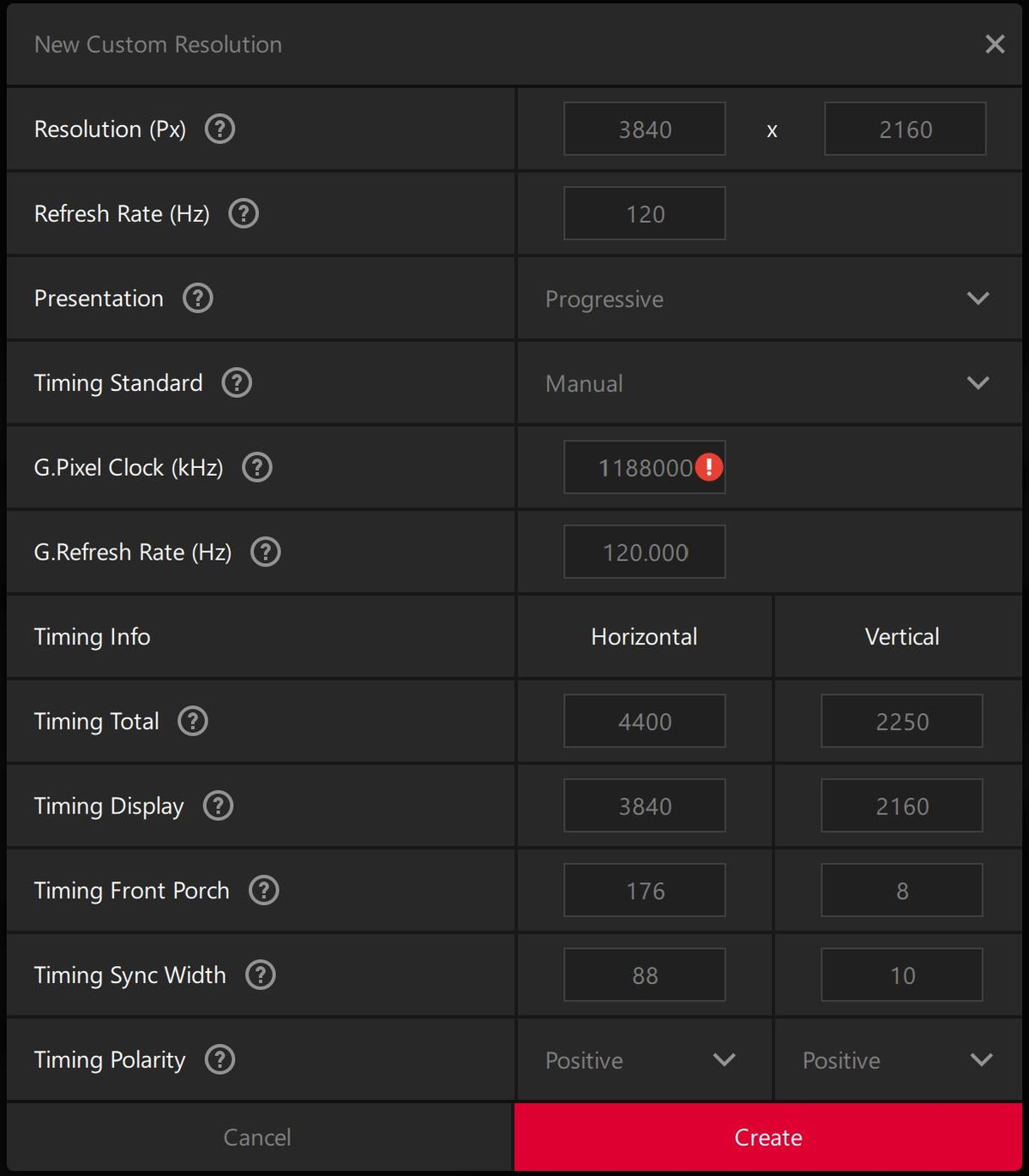Expand the Presentation Progressive dropdown
The width and height of the screenshot is (1029, 1176).
pyautogui.click(x=767, y=298)
